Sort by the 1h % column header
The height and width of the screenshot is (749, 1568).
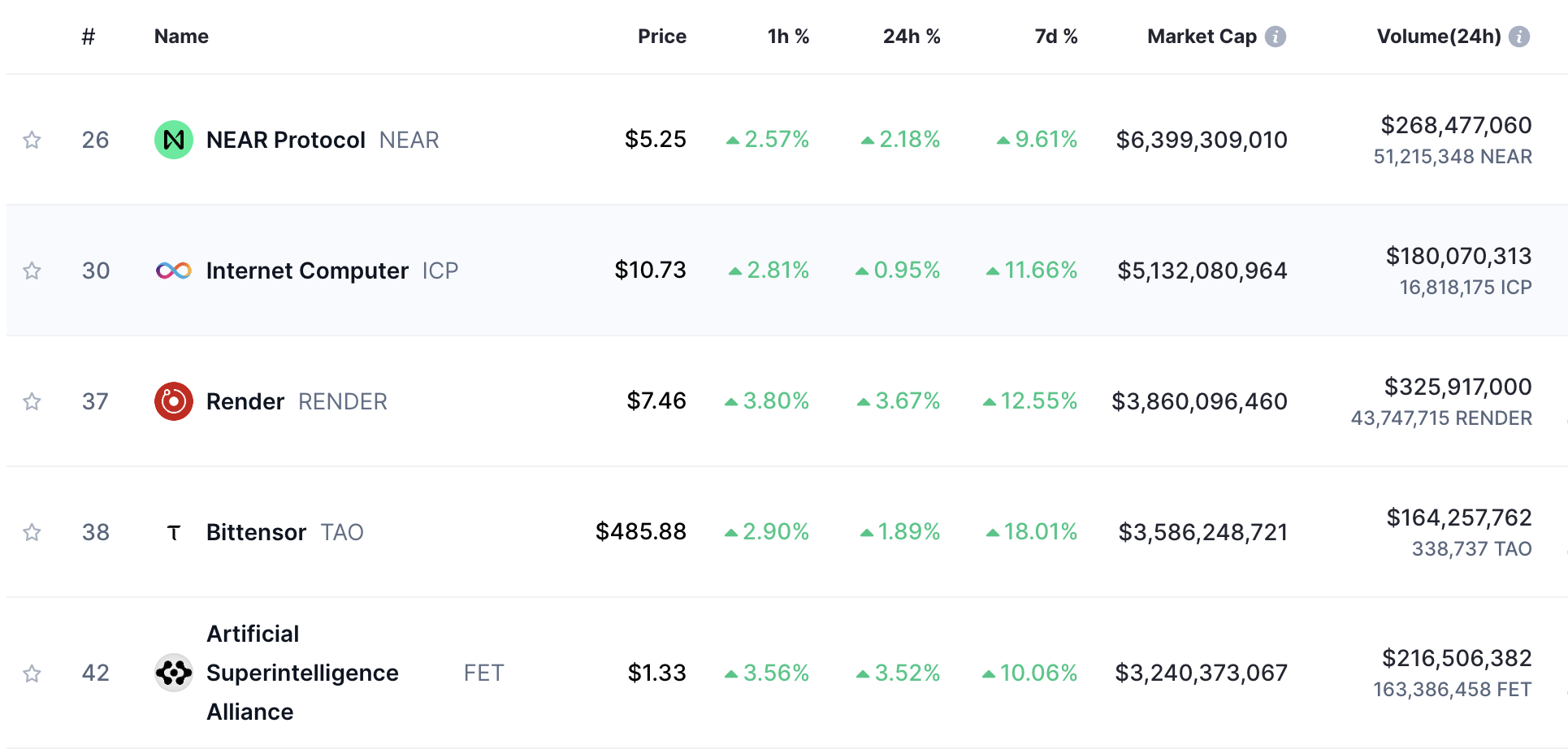(787, 37)
